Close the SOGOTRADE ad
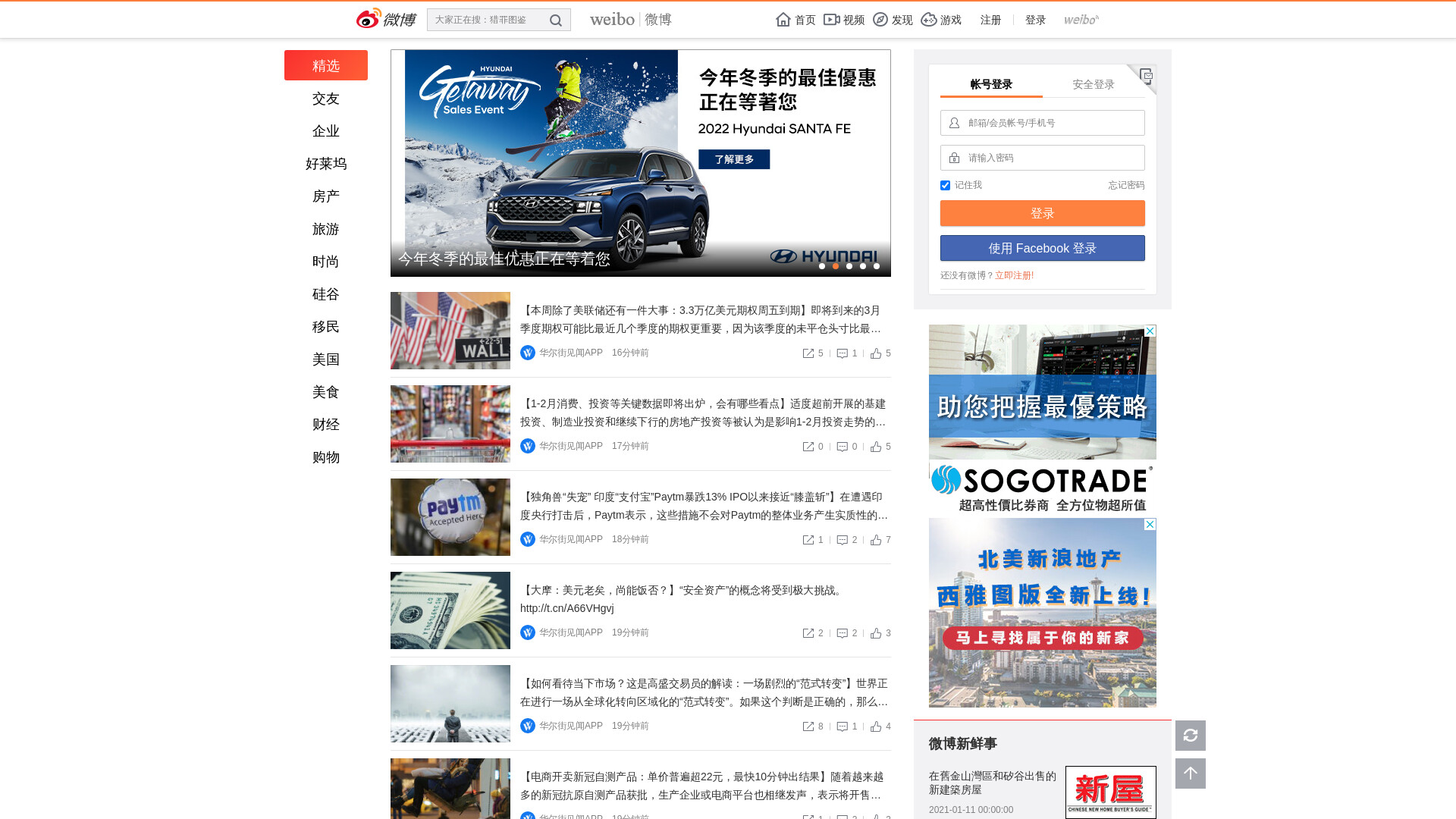Viewport: 1456px width, 819px height. point(1150,331)
